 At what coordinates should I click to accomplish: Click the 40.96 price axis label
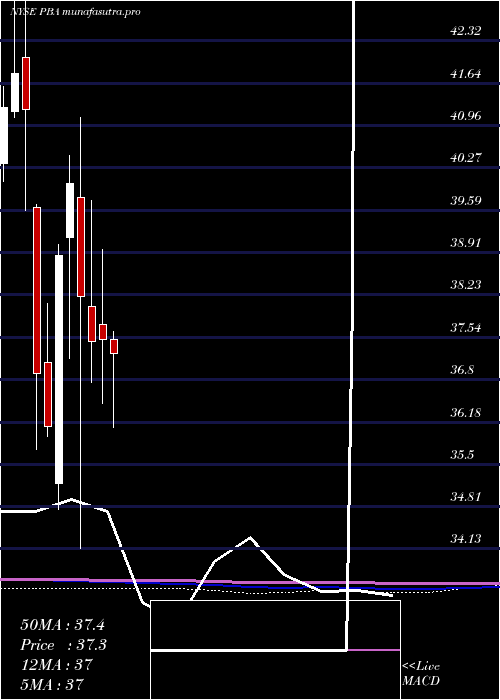pos(466,116)
